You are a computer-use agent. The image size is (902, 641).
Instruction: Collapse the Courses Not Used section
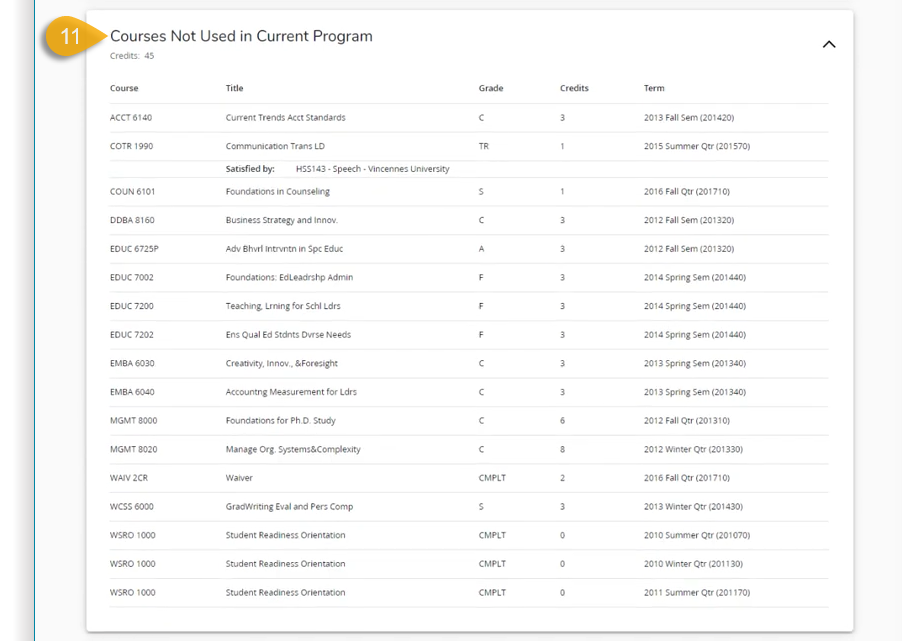tap(828, 45)
